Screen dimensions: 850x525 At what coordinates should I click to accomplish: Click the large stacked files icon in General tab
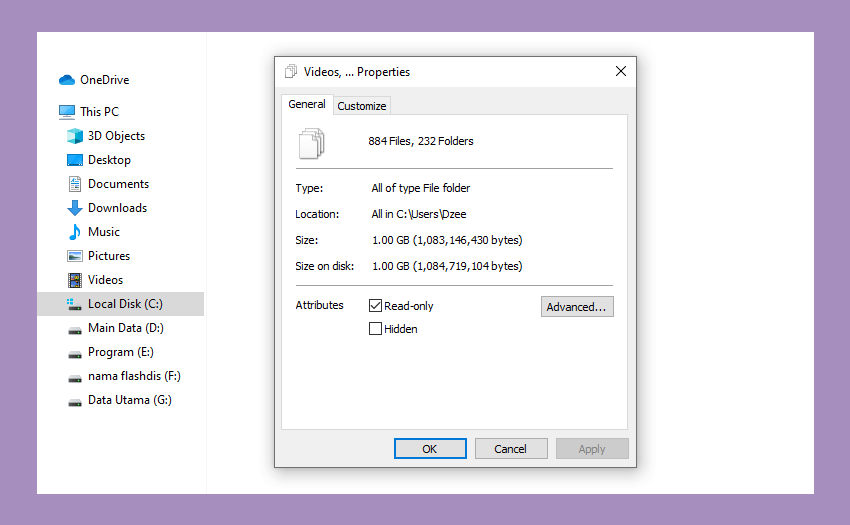coord(312,143)
